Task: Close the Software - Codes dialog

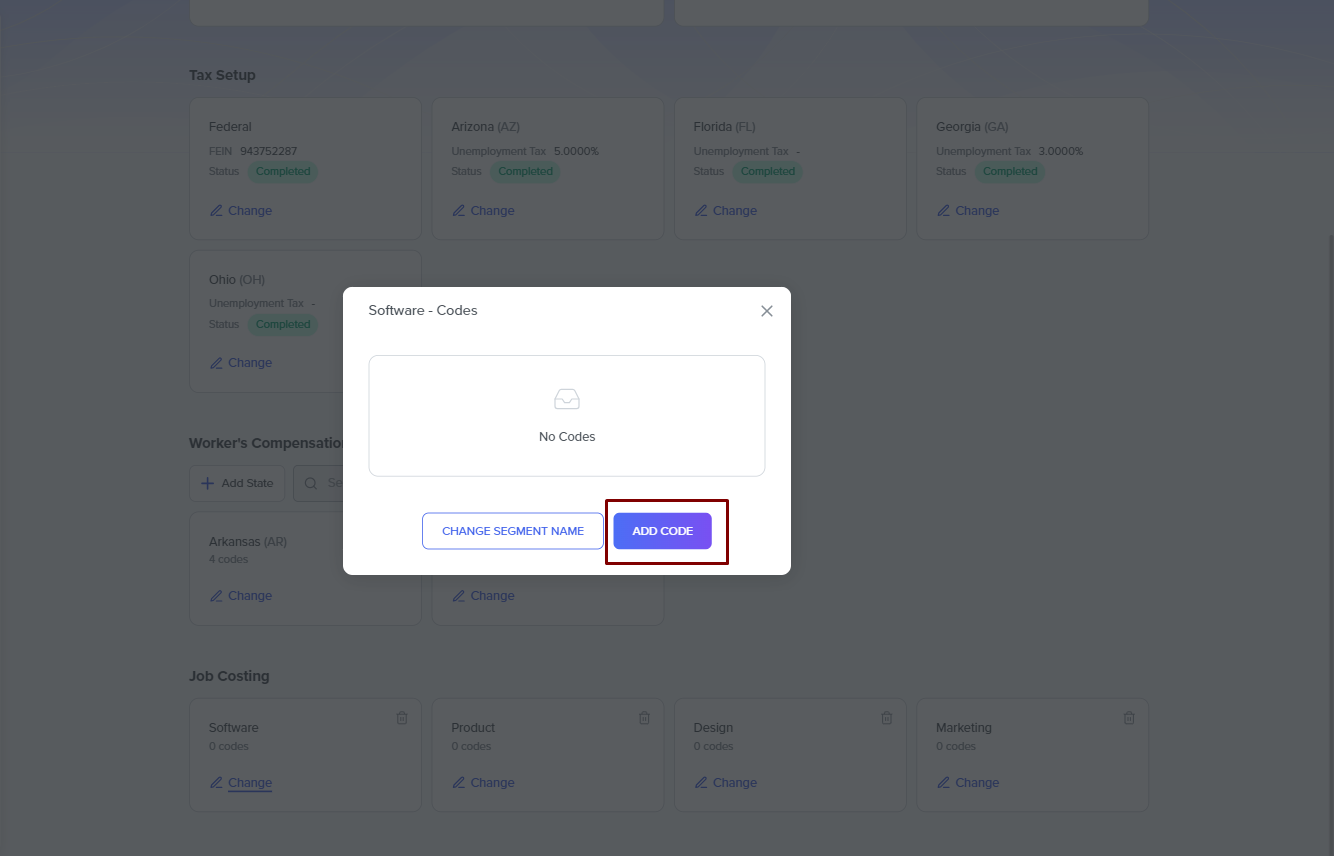Action: pyautogui.click(x=767, y=311)
